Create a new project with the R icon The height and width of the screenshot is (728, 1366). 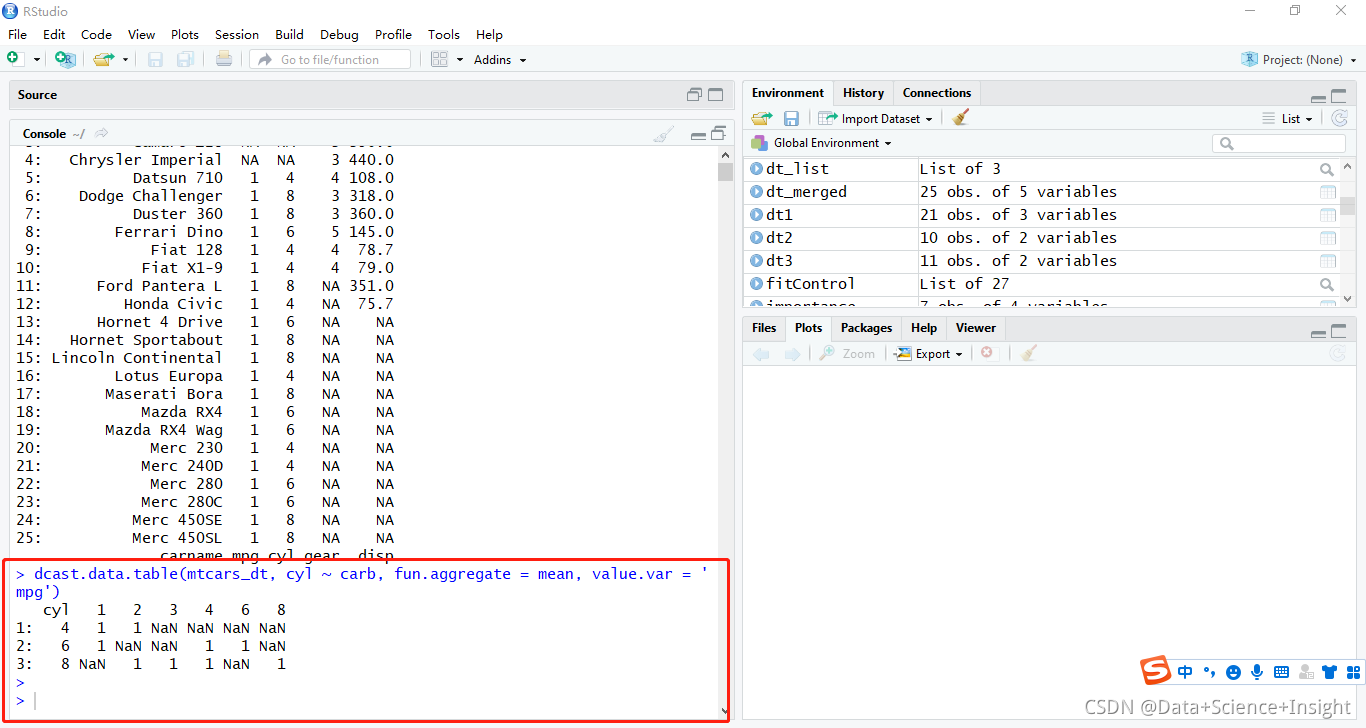(x=64, y=59)
